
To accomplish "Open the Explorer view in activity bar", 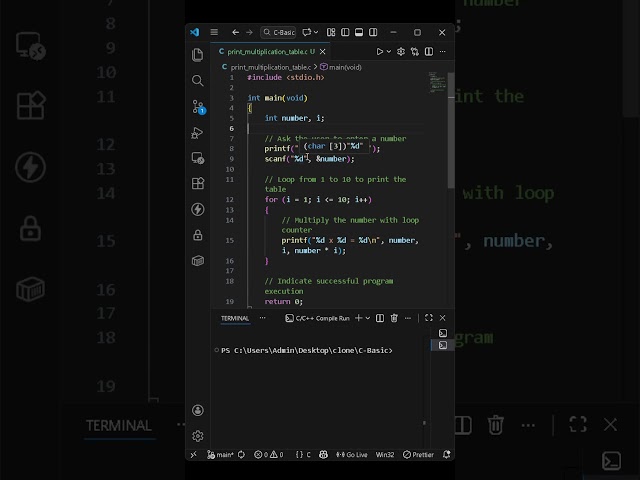I will (x=198, y=55).
